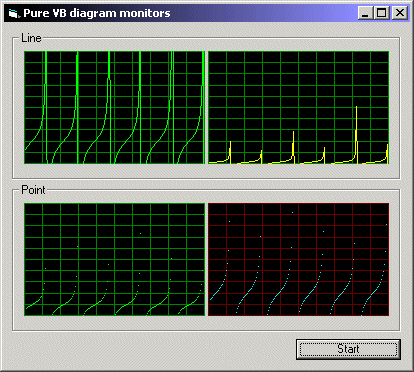Minimize the diagram monitors window
This screenshot has height=372, width=414.
(365, 13)
